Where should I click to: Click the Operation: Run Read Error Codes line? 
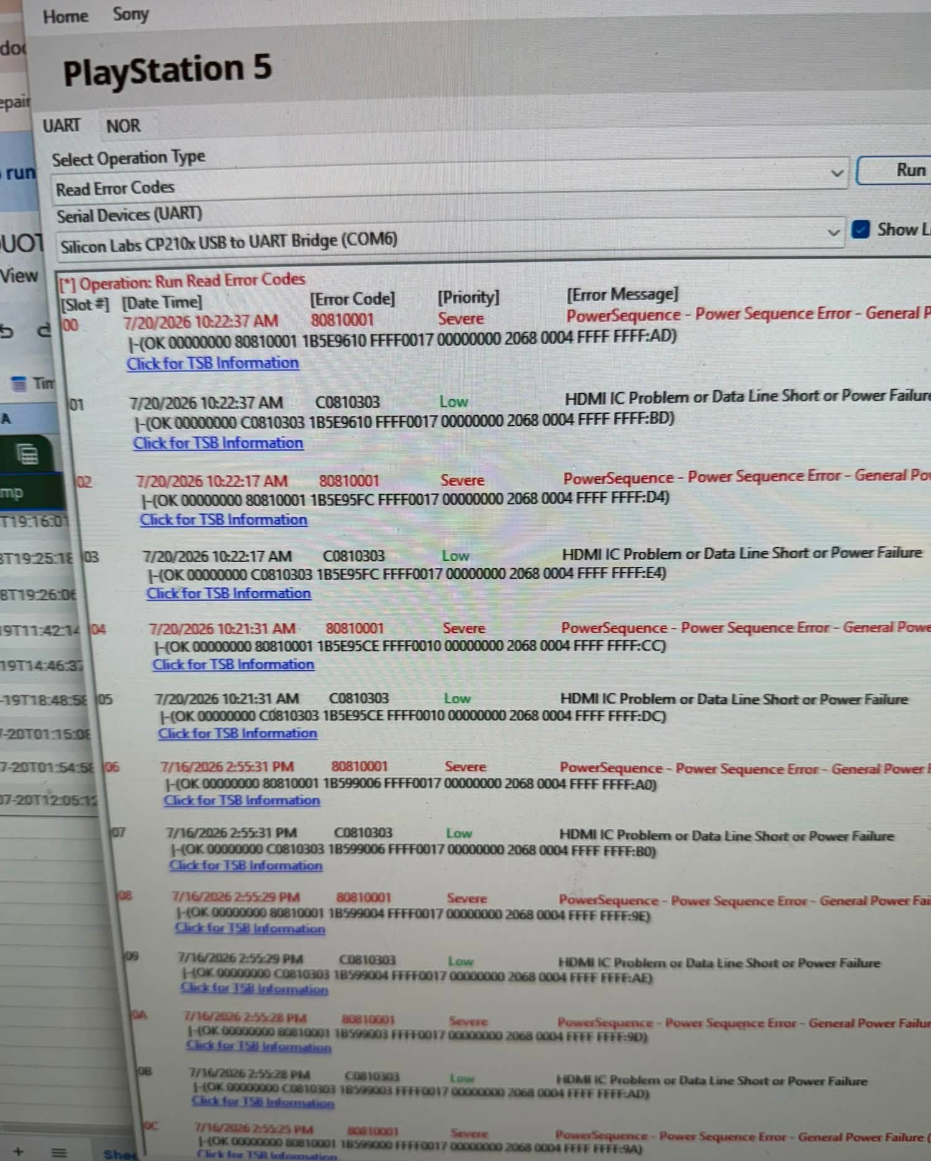[182, 281]
